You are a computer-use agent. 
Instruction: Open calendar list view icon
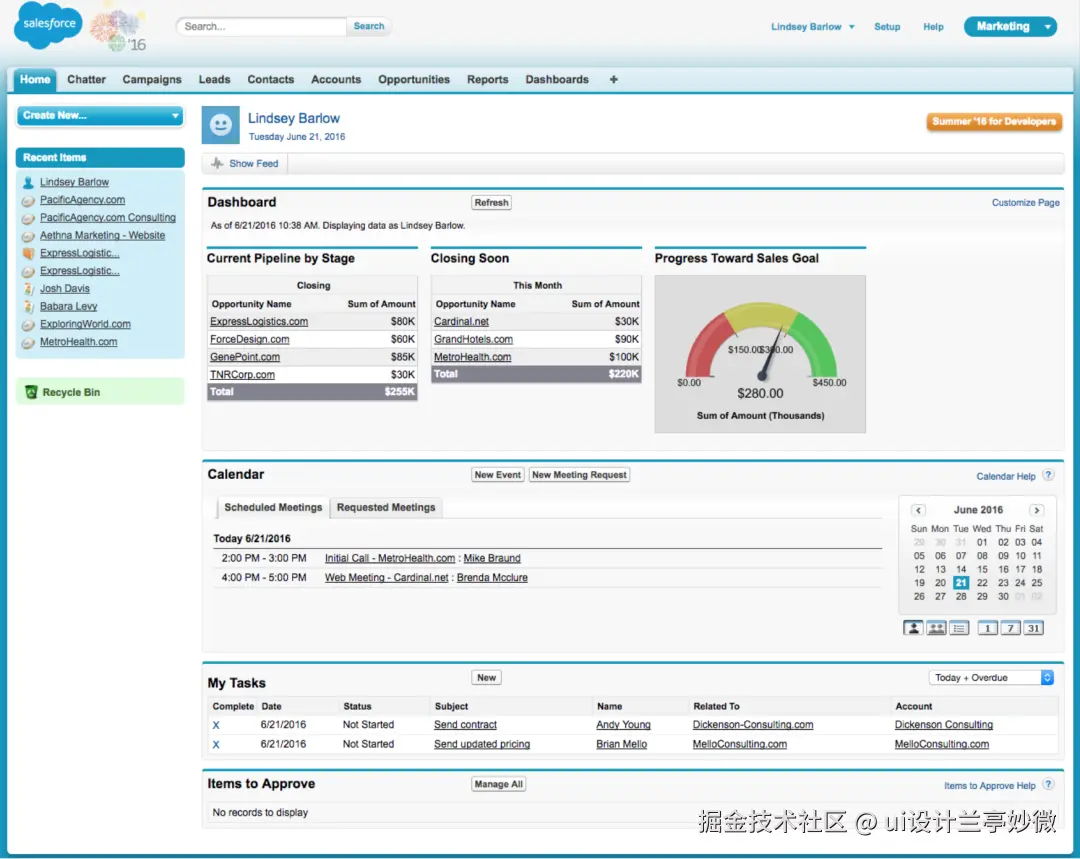(959, 628)
